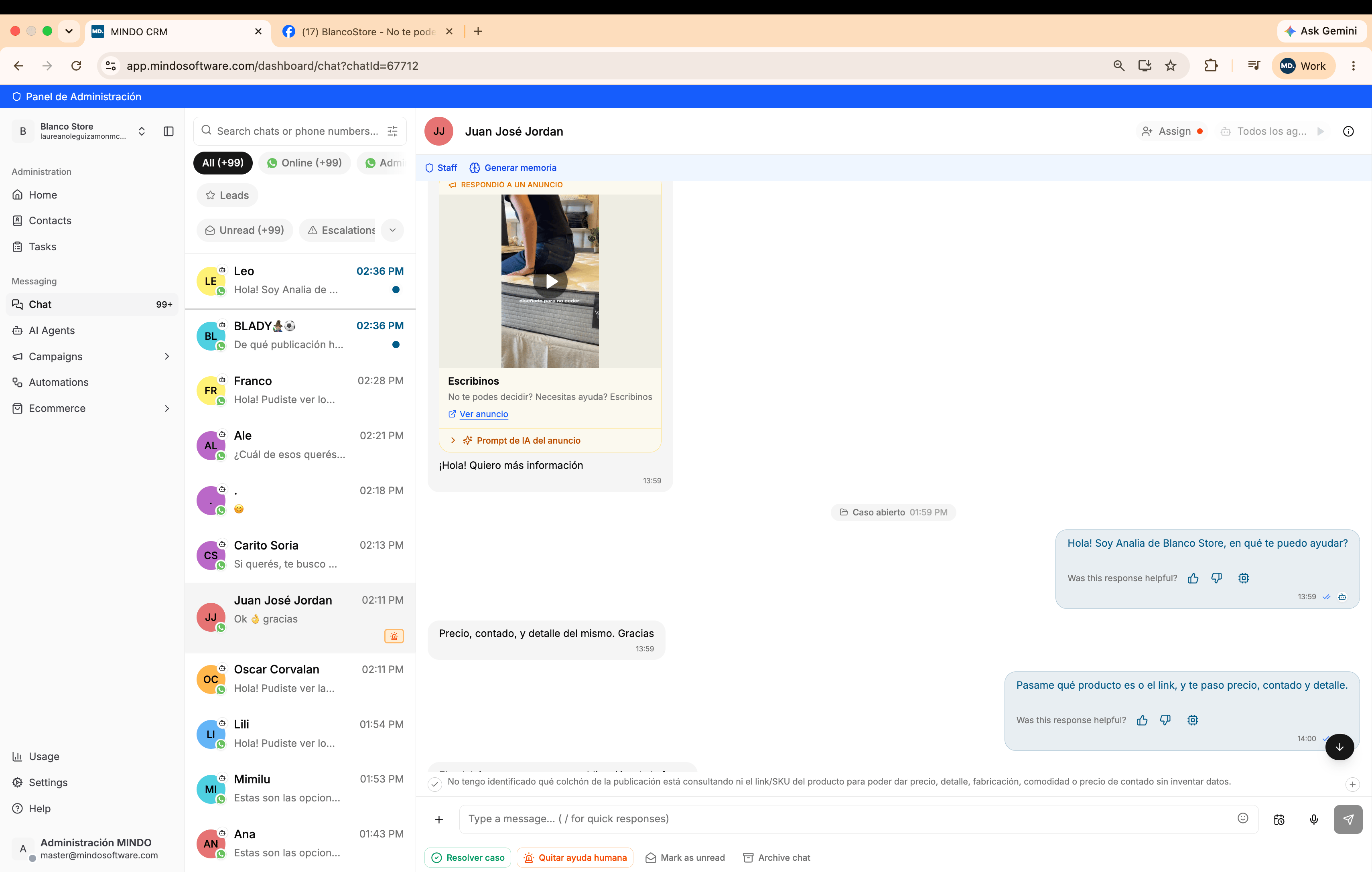Select the Online (+99) filter
The height and width of the screenshot is (872, 1372).
(x=305, y=163)
